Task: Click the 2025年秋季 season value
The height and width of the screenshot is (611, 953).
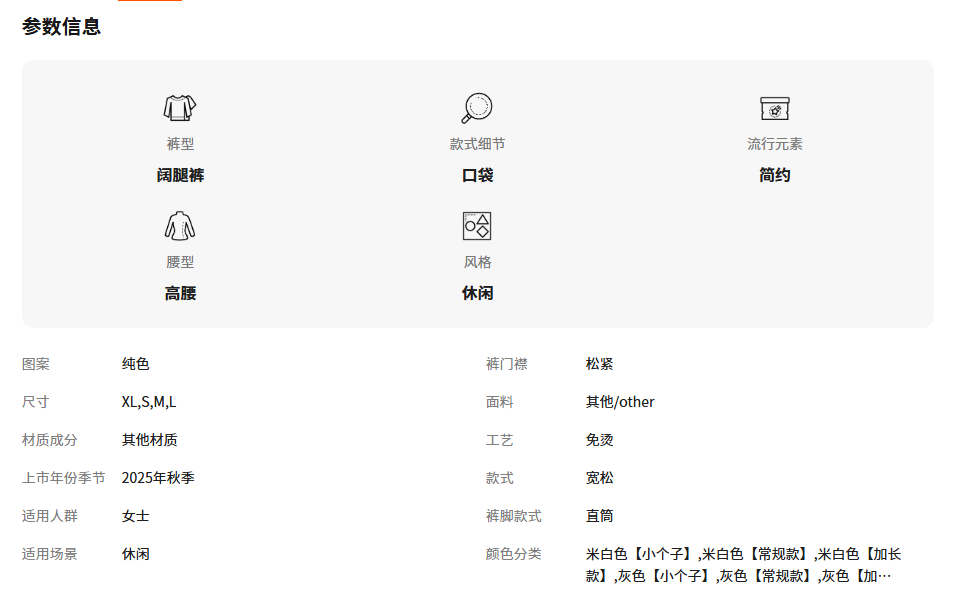Action: pos(158,478)
